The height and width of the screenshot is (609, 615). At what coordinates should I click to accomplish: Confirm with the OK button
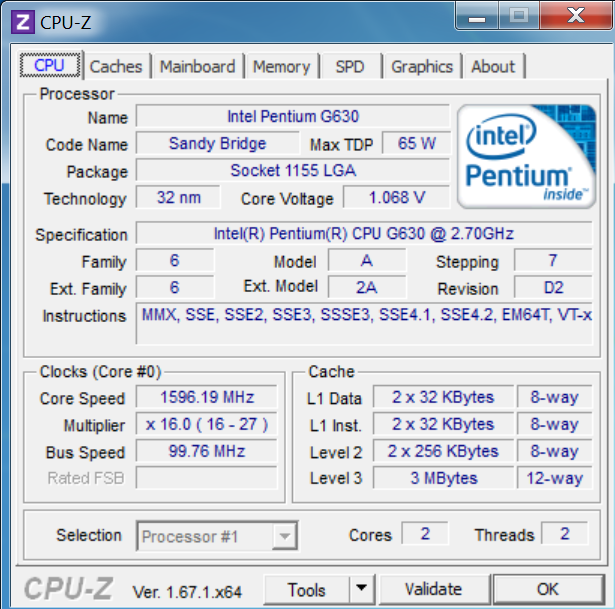(x=548, y=589)
